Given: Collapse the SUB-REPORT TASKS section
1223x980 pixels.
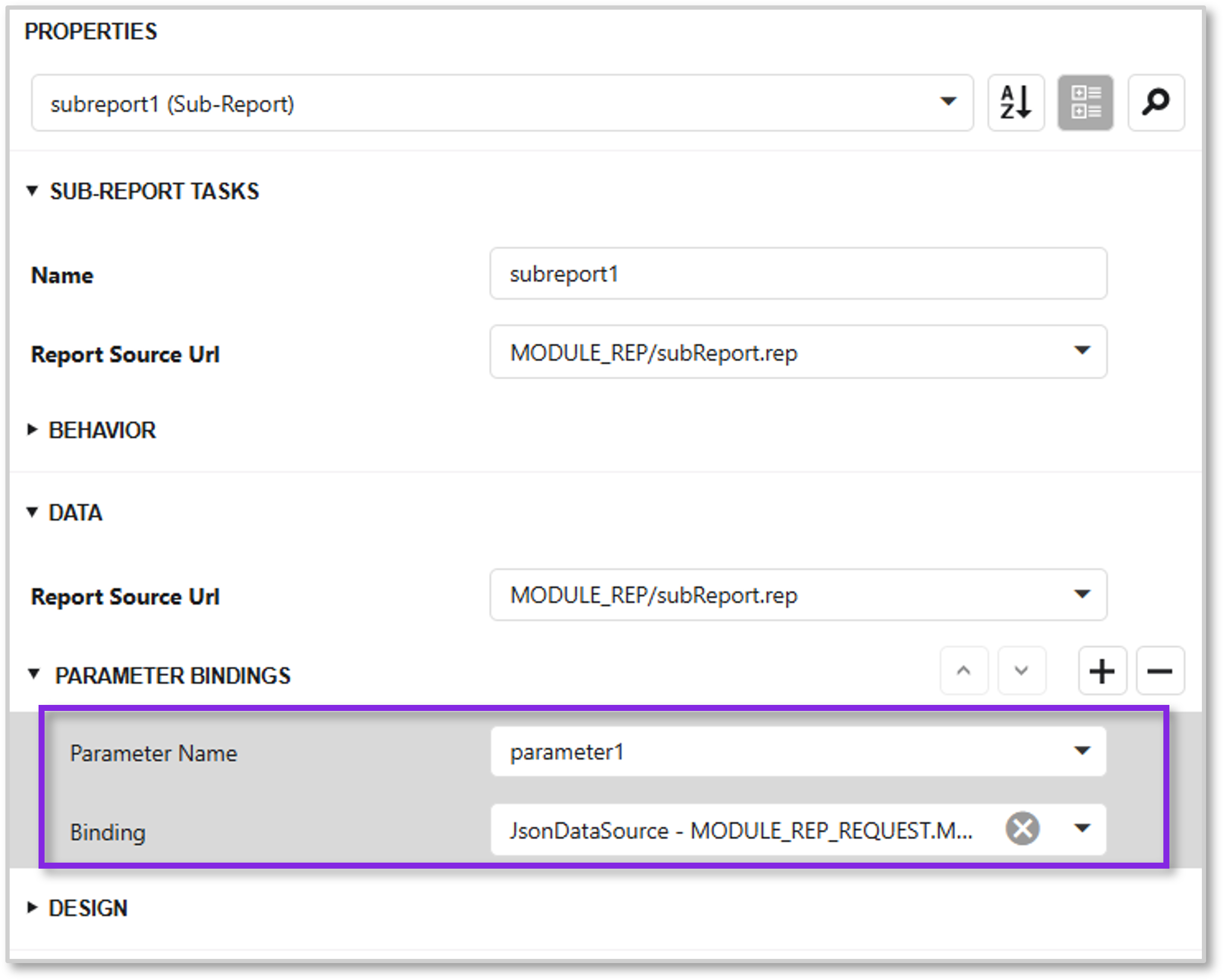Looking at the screenshot, I should coord(33,191).
